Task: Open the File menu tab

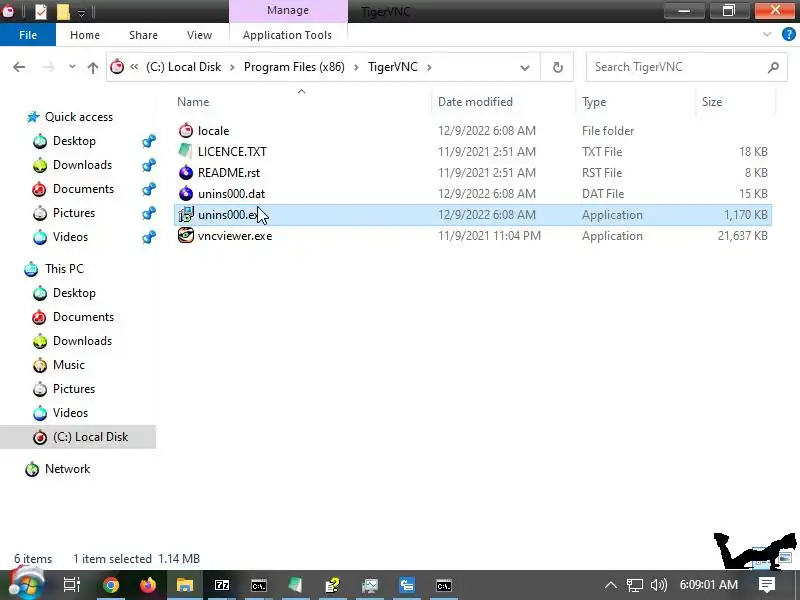Action: pos(28,35)
